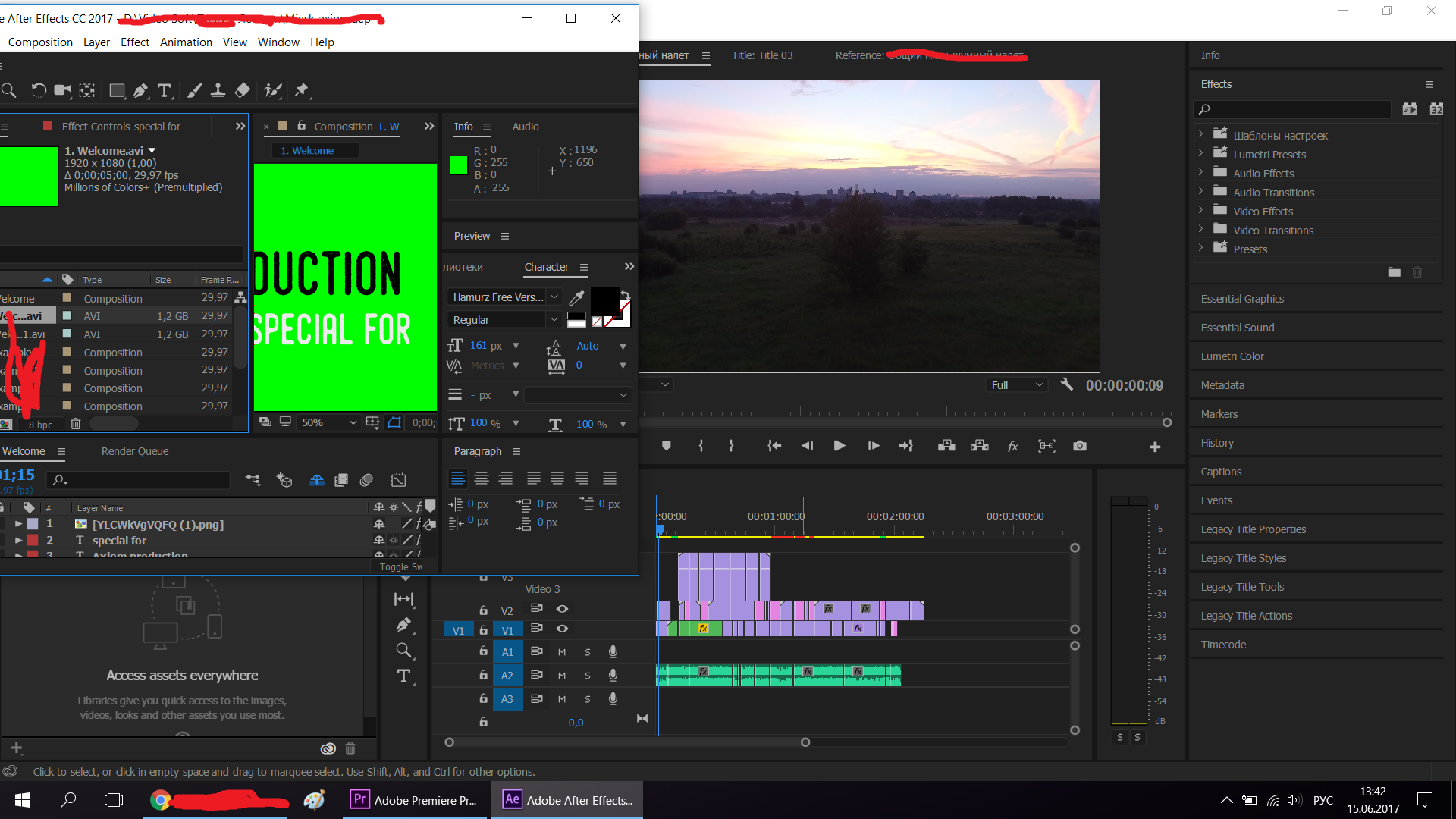
Task: Toggle V2 track output eye
Action: point(562,609)
